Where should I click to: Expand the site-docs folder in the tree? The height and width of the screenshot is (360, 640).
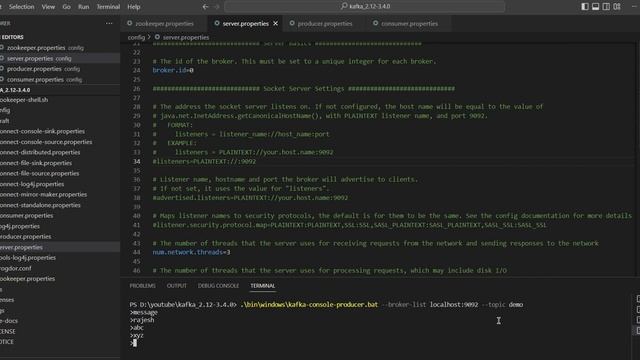pyautogui.click(x=60, y=321)
